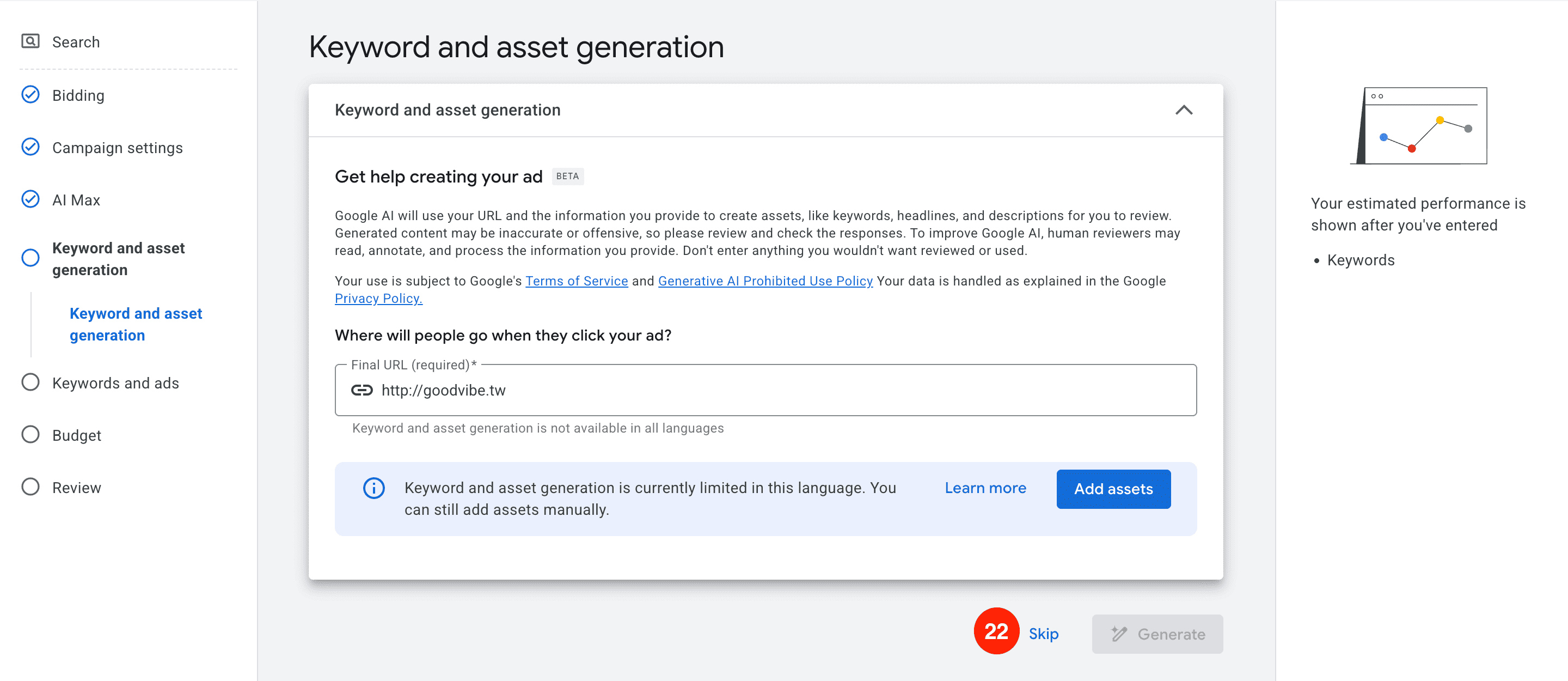Click the 'not available in all languages' hint
Image resolution: width=1568 pixels, height=681 pixels.
(538, 428)
